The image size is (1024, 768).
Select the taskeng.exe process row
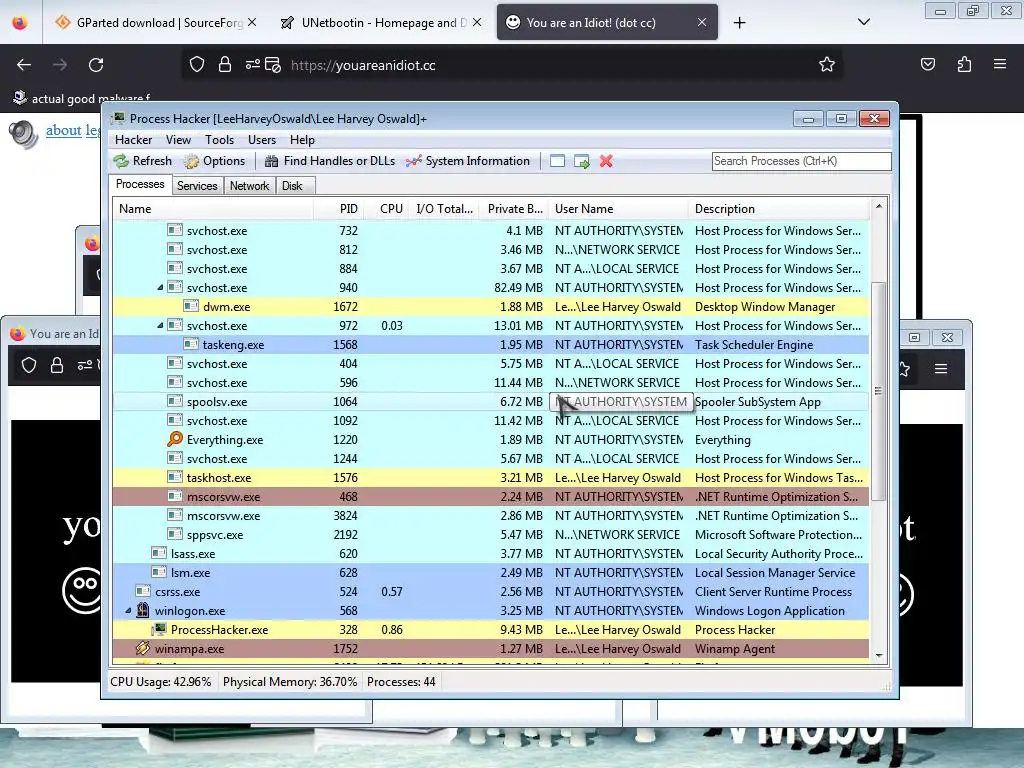pos(490,345)
